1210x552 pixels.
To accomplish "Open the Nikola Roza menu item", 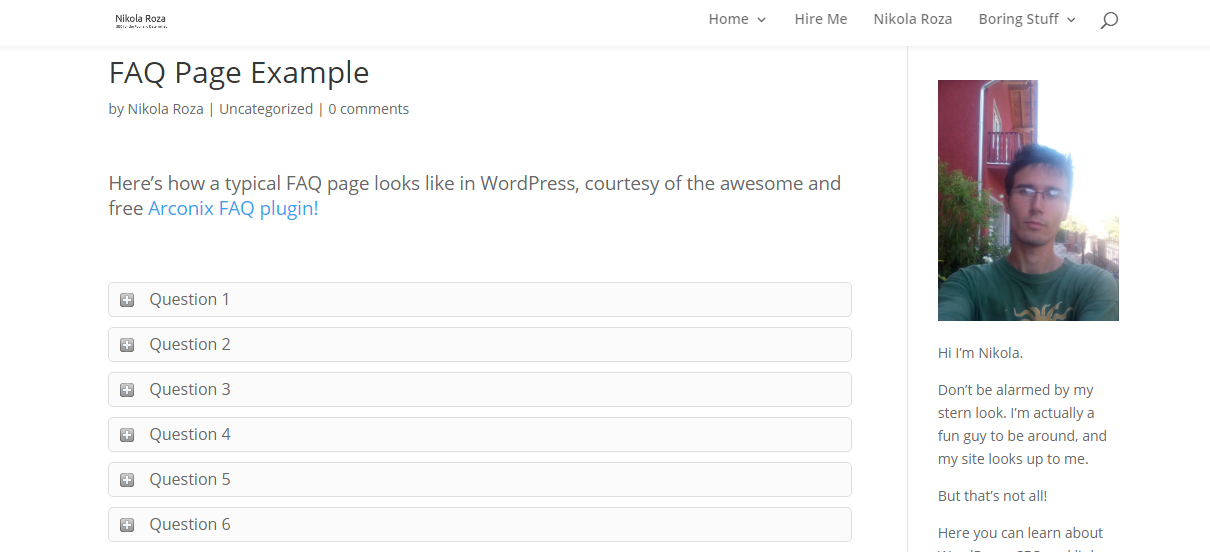I will pyautogui.click(x=912, y=19).
